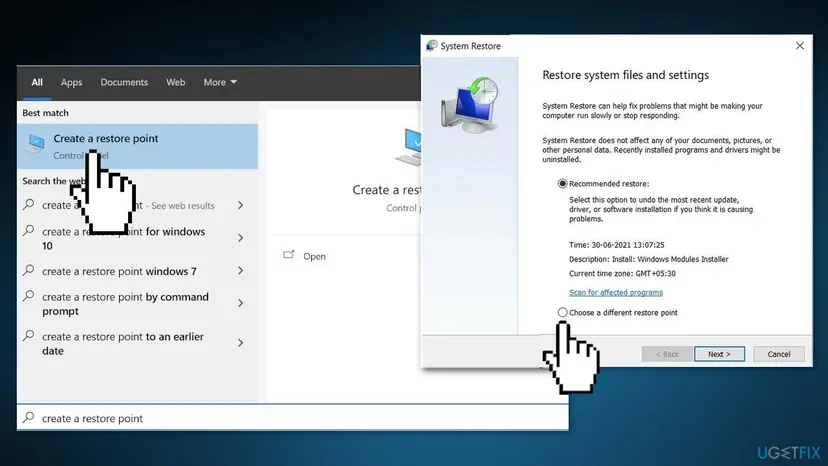Expand arrow for 'windows 7' suggestion

[240, 271]
